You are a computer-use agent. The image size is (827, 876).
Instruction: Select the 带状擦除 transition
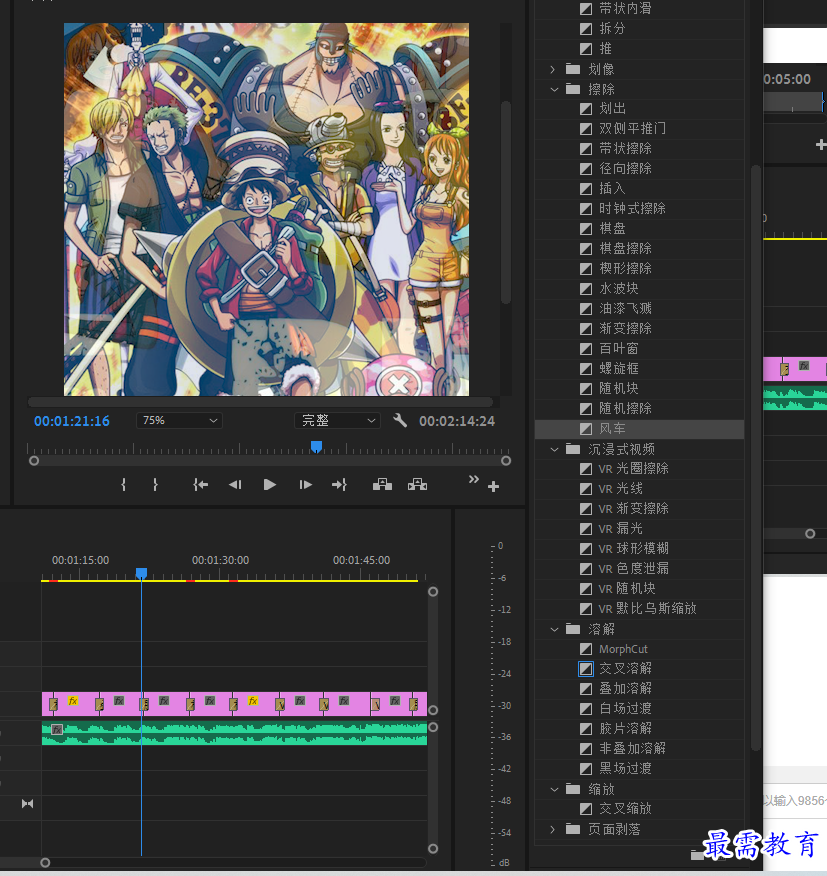625,149
